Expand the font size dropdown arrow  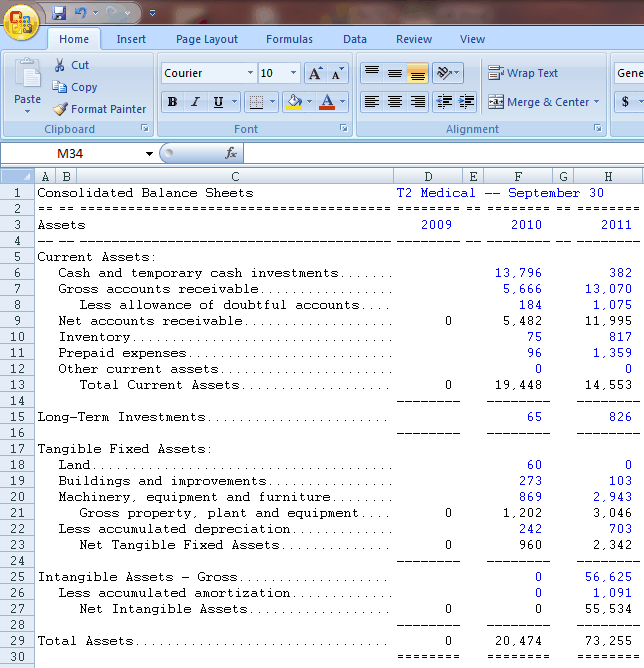293,73
